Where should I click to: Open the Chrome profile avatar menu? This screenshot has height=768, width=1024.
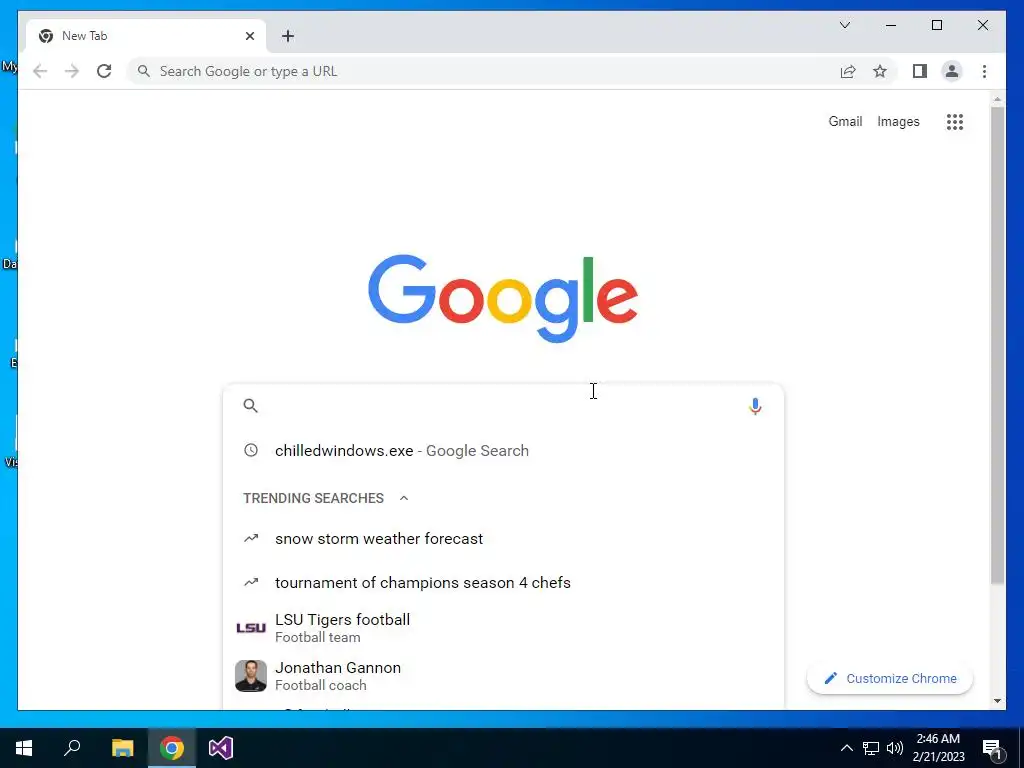[x=952, y=71]
